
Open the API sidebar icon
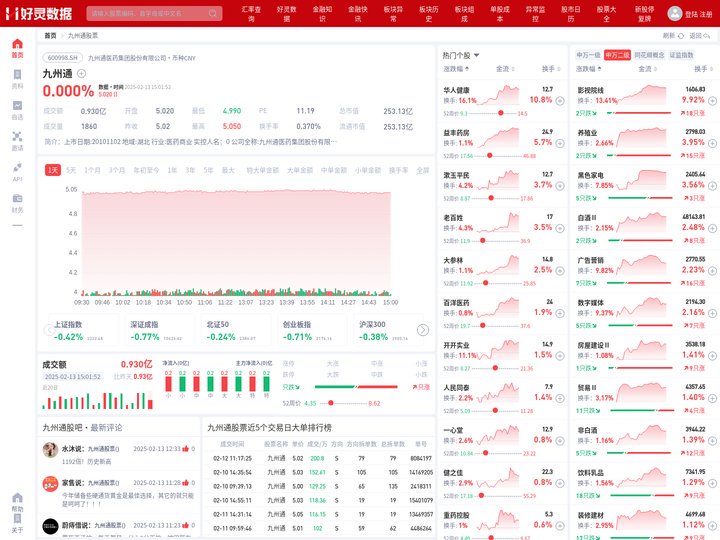click(x=17, y=168)
